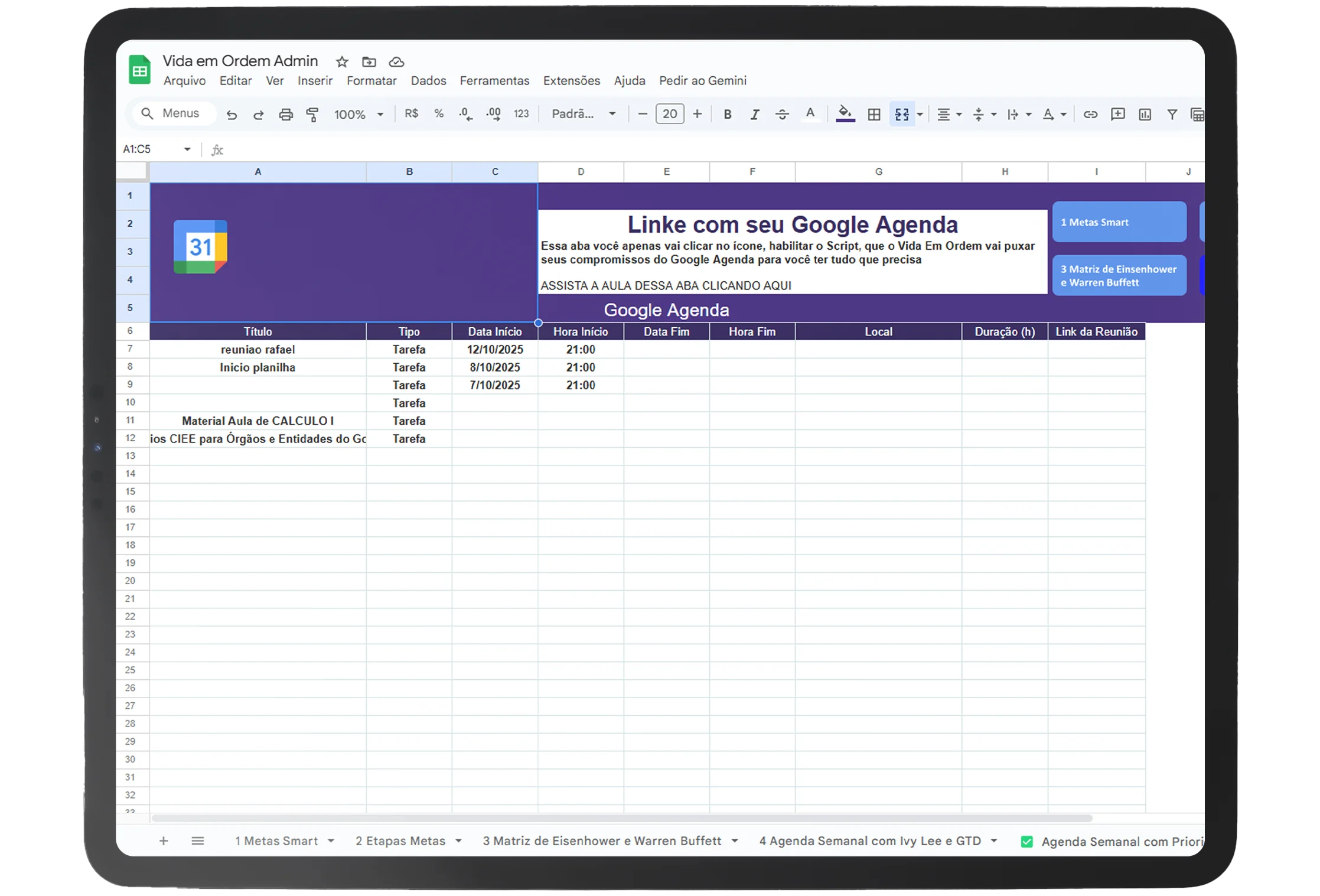The width and height of the screenshot is (1320, 896).
Task: Open the 100% zoom dropdown
Action: pos(358,115)
